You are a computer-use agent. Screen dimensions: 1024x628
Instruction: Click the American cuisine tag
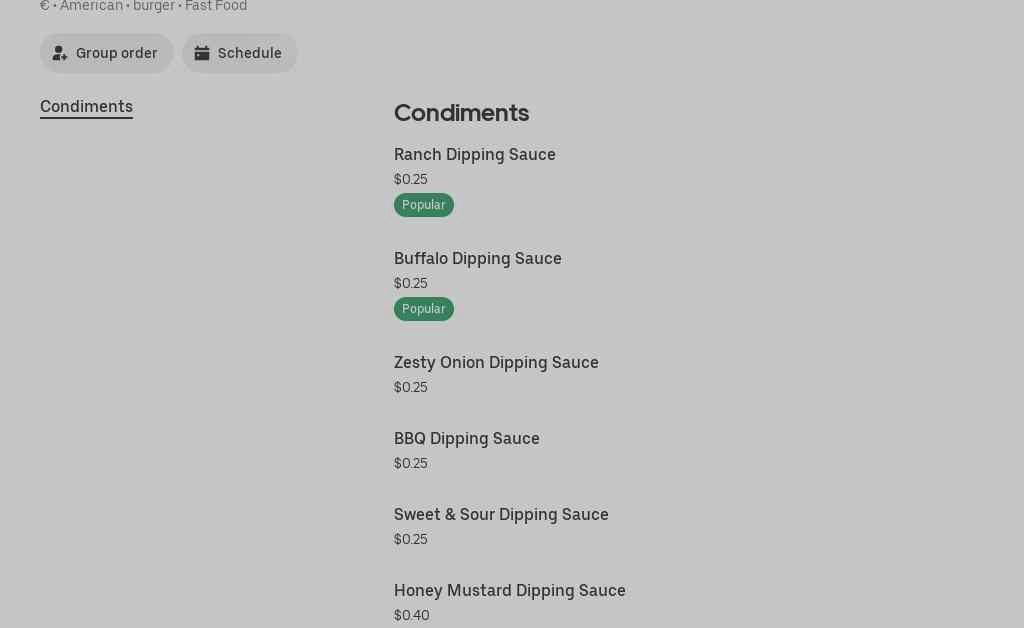91,6
